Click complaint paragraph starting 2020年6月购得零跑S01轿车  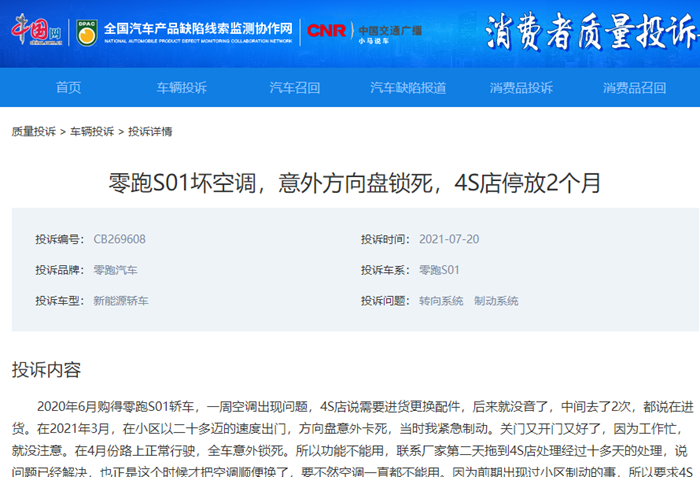tap(353, 438)
